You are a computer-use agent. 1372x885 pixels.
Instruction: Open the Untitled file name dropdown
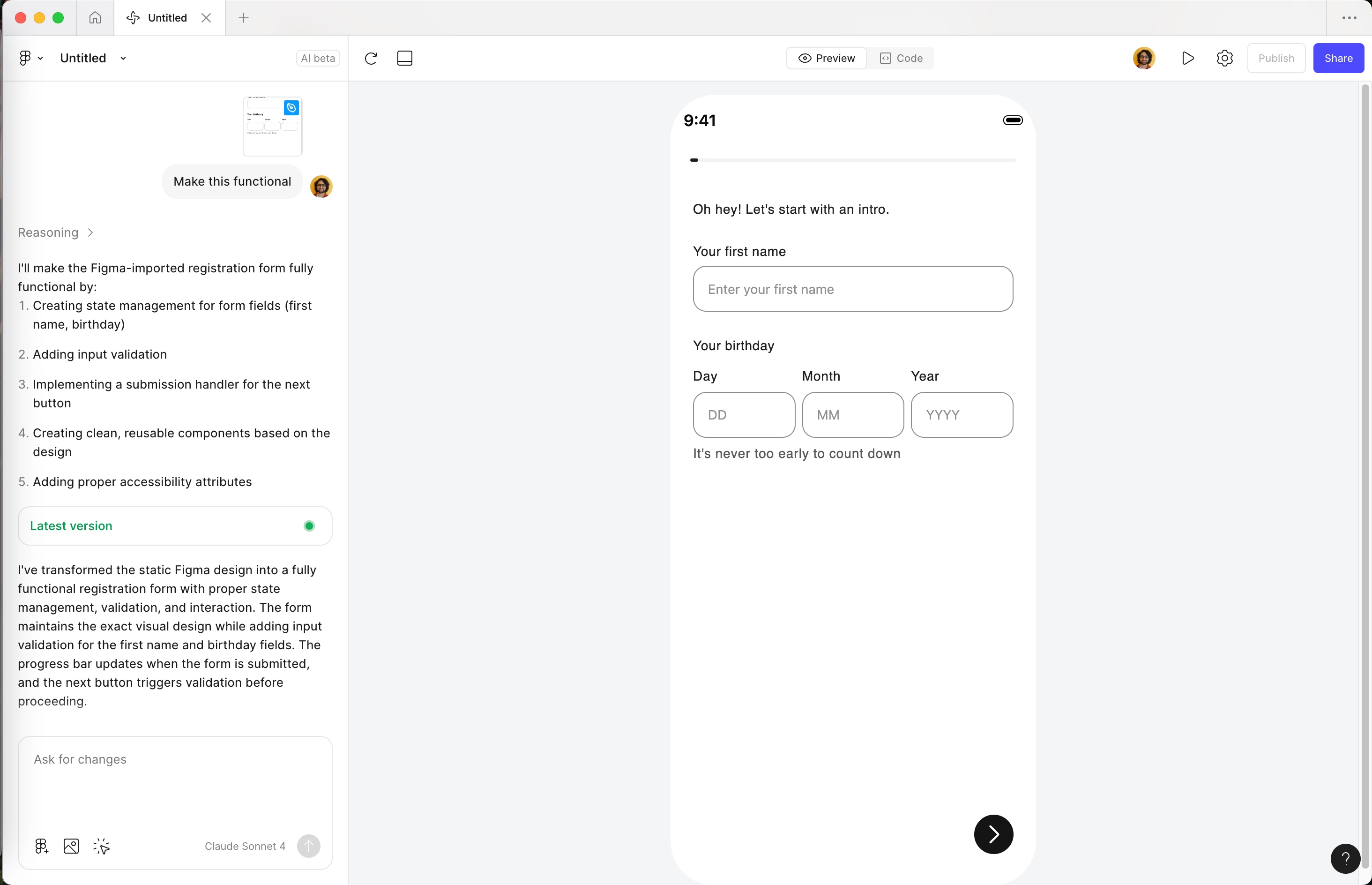123,58
